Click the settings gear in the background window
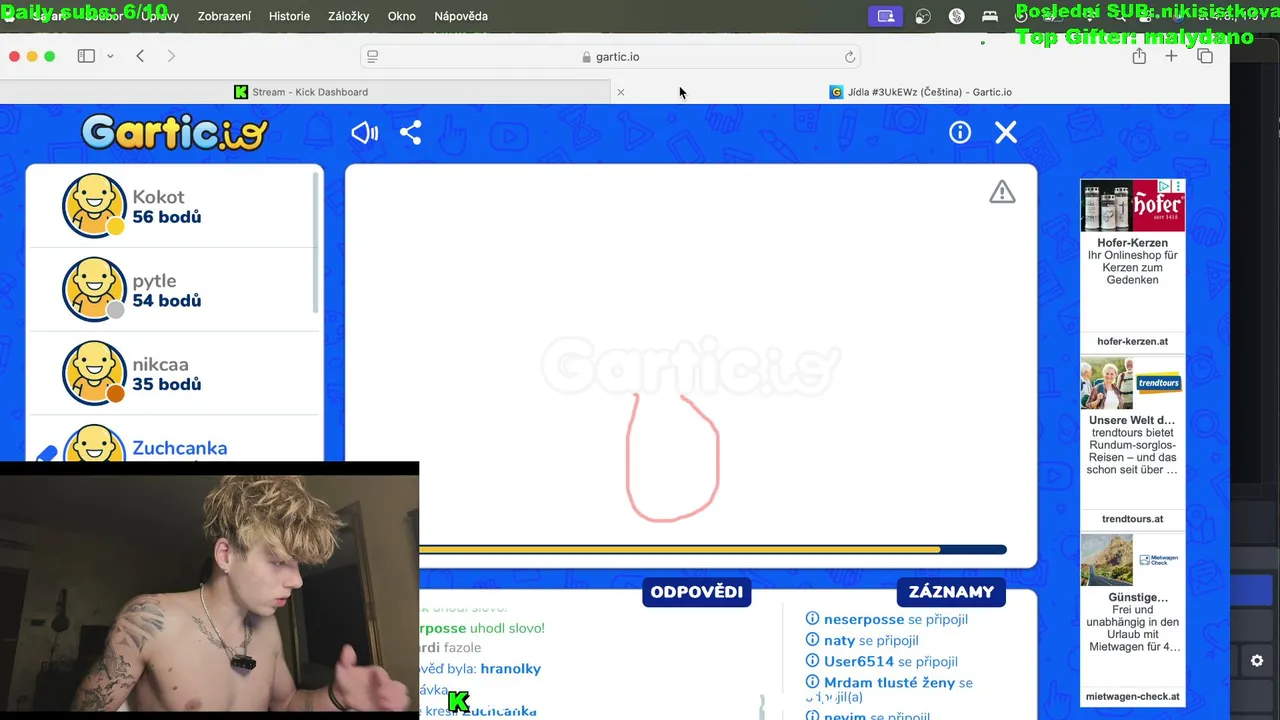1280x720 pixels. [1257, 661]
